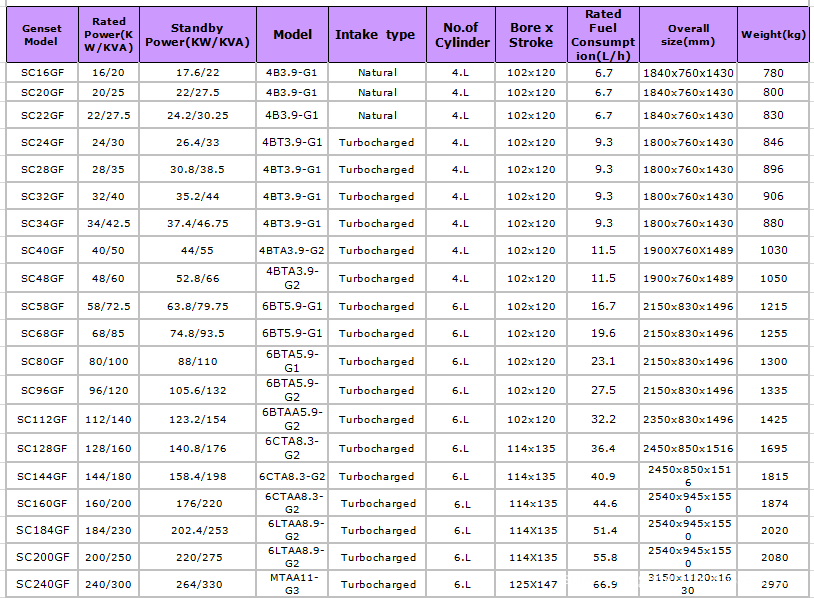
Task: Click rated power value 16/20
Action: click(108, 73)
